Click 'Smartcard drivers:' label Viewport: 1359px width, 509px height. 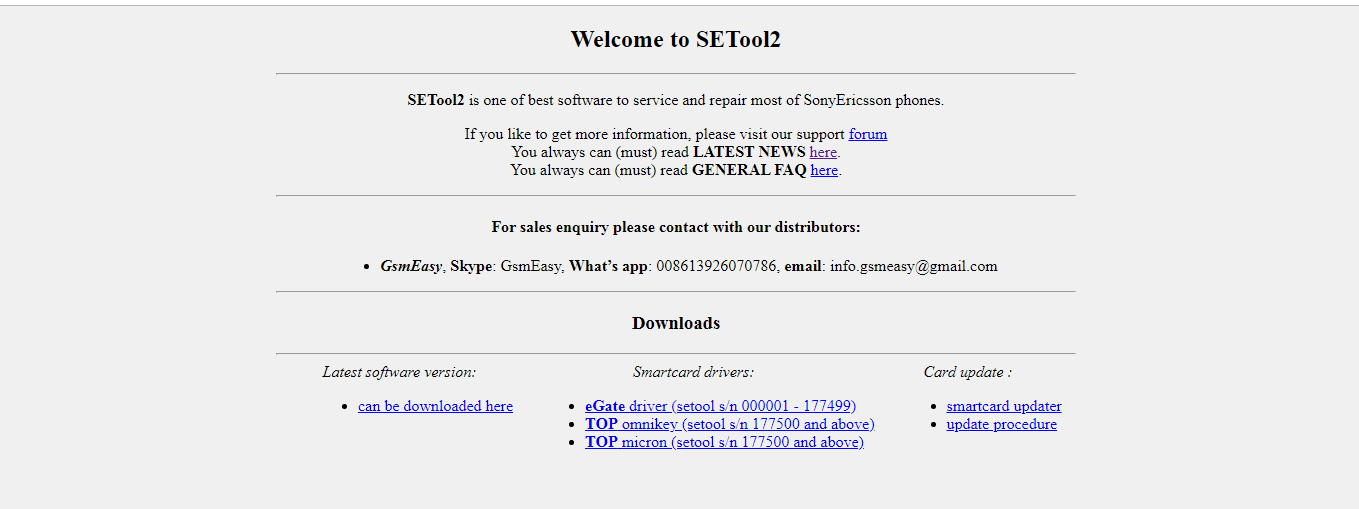pyautogui.click(x=693, y=372)
